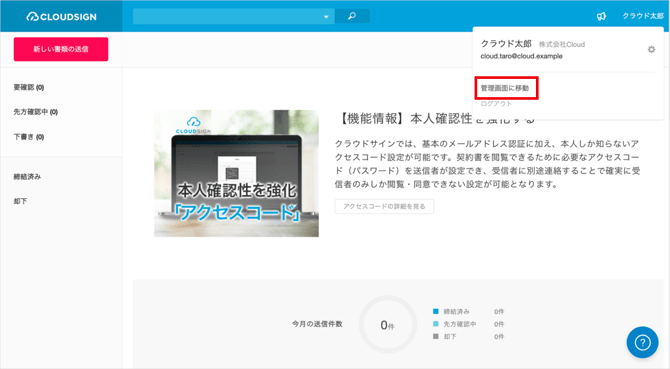This screenshot has height=369, width=670.
Task: Open the help question mark bubble
Action: [x=642, y=342]
